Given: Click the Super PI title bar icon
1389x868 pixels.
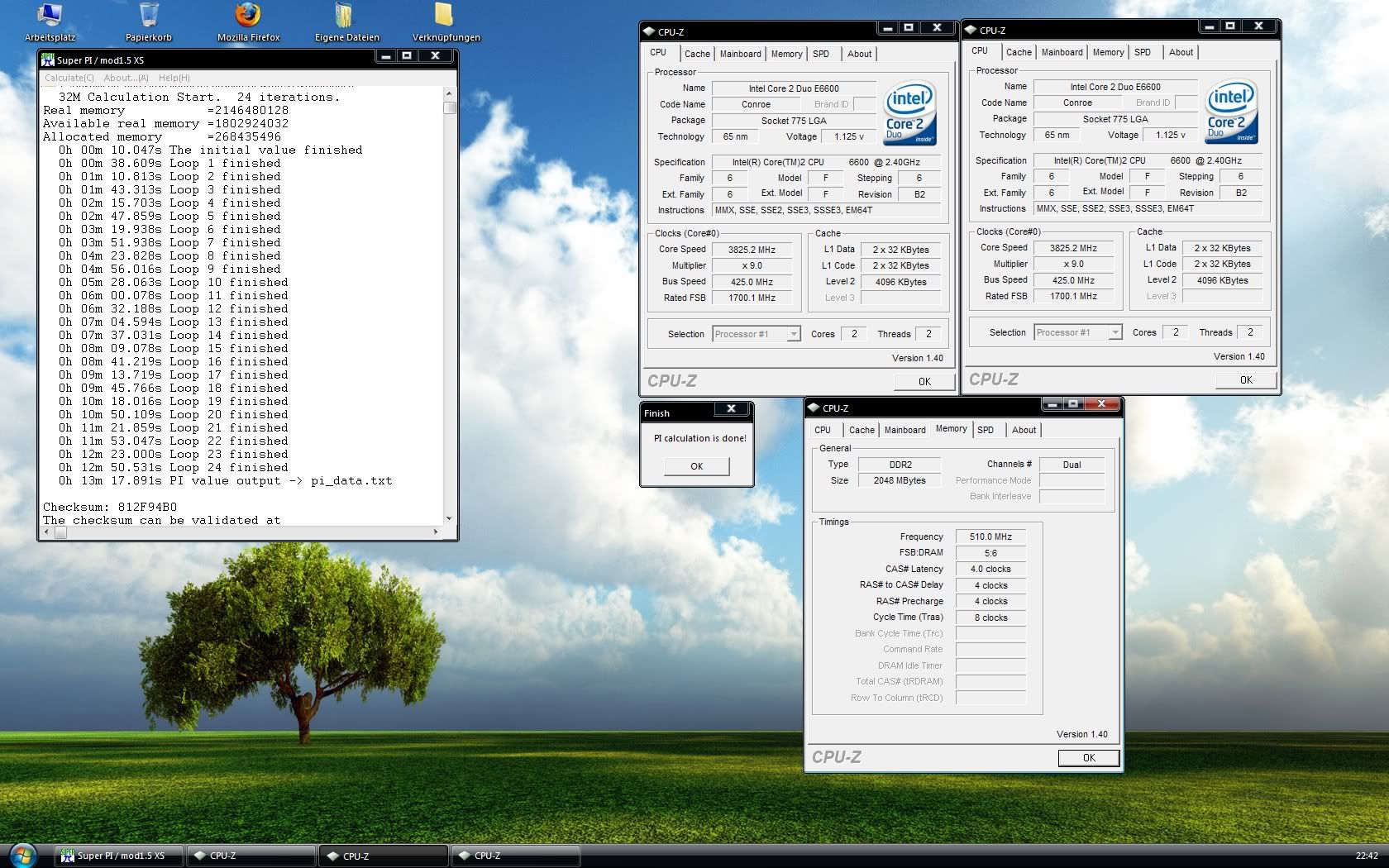Looking at the screenshot, I should [49, 60].
